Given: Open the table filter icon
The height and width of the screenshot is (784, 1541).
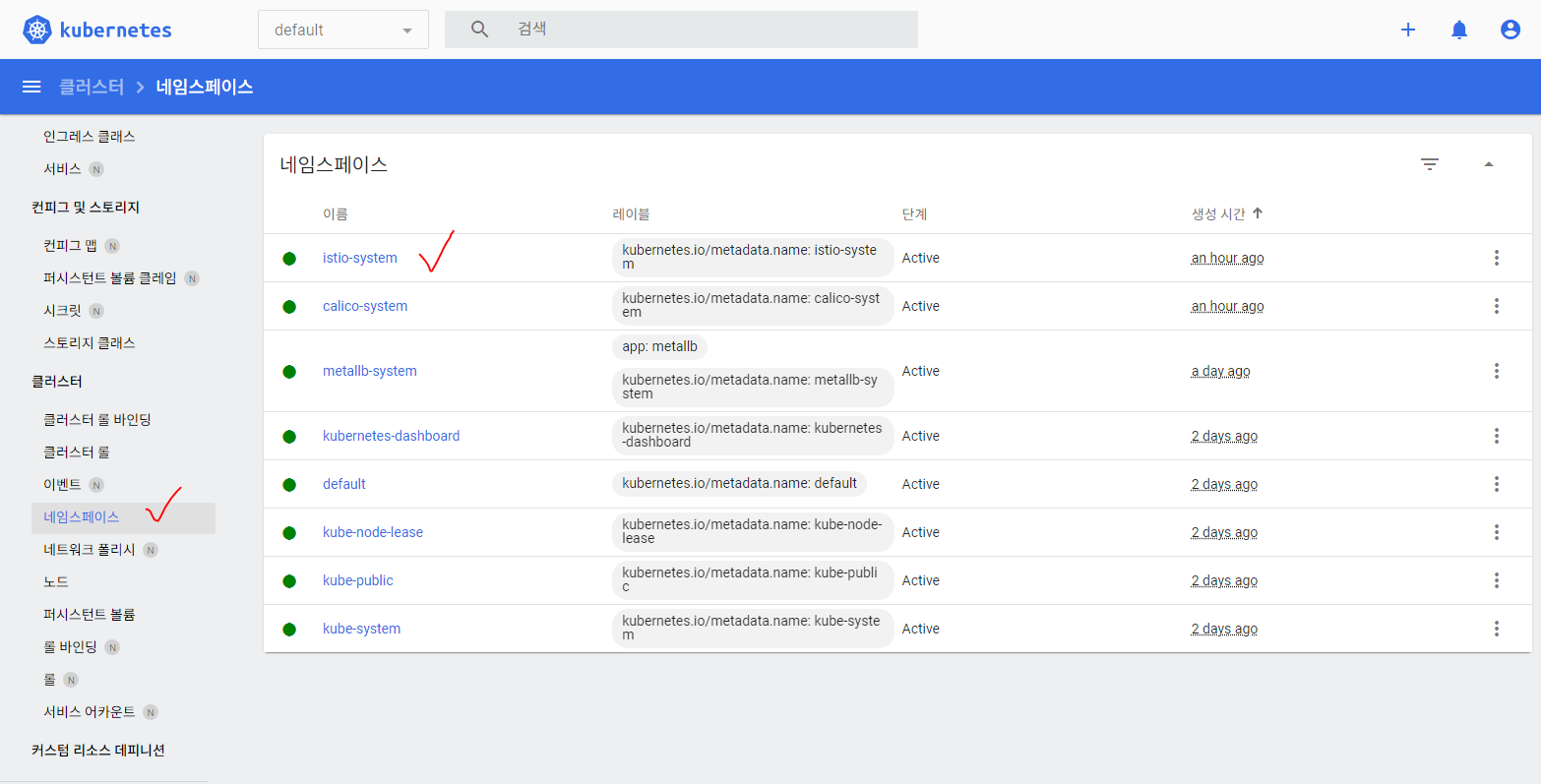Looking at the screenshot, I should click(1430, 164).
